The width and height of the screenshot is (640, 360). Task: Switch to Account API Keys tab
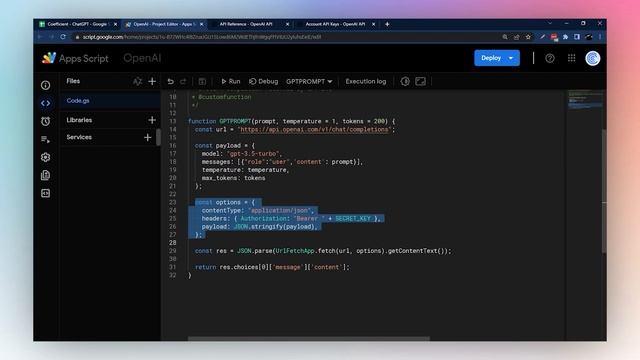coord(335,24)
